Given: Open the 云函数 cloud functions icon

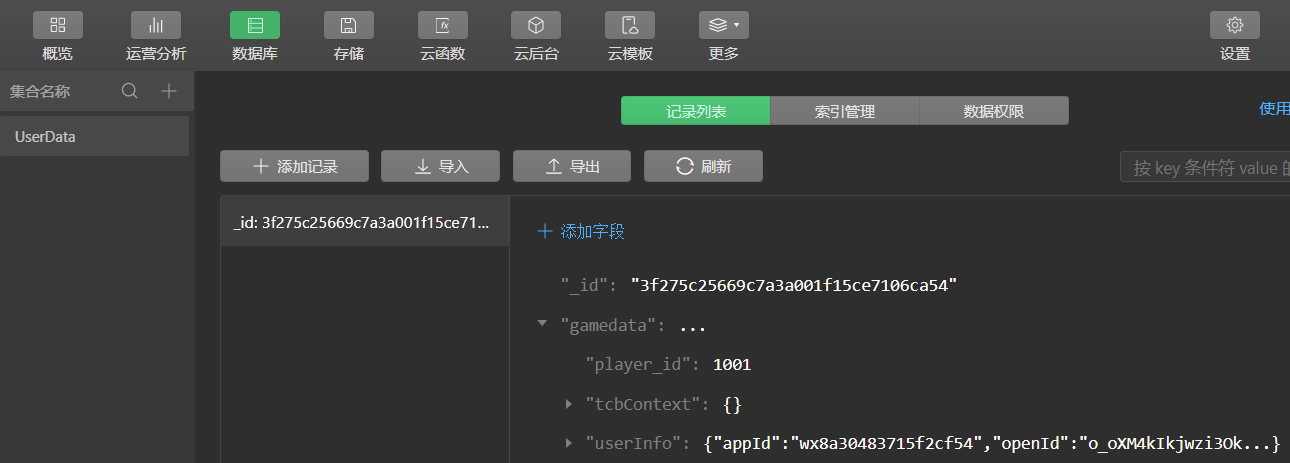Looking at the screenshot, I should 442,25.
